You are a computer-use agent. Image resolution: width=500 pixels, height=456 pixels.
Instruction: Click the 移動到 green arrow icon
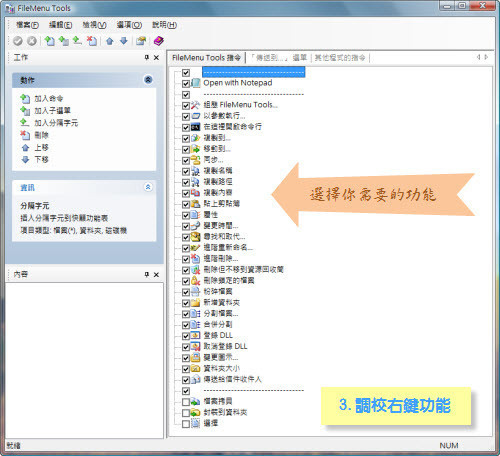pos(196,149)
